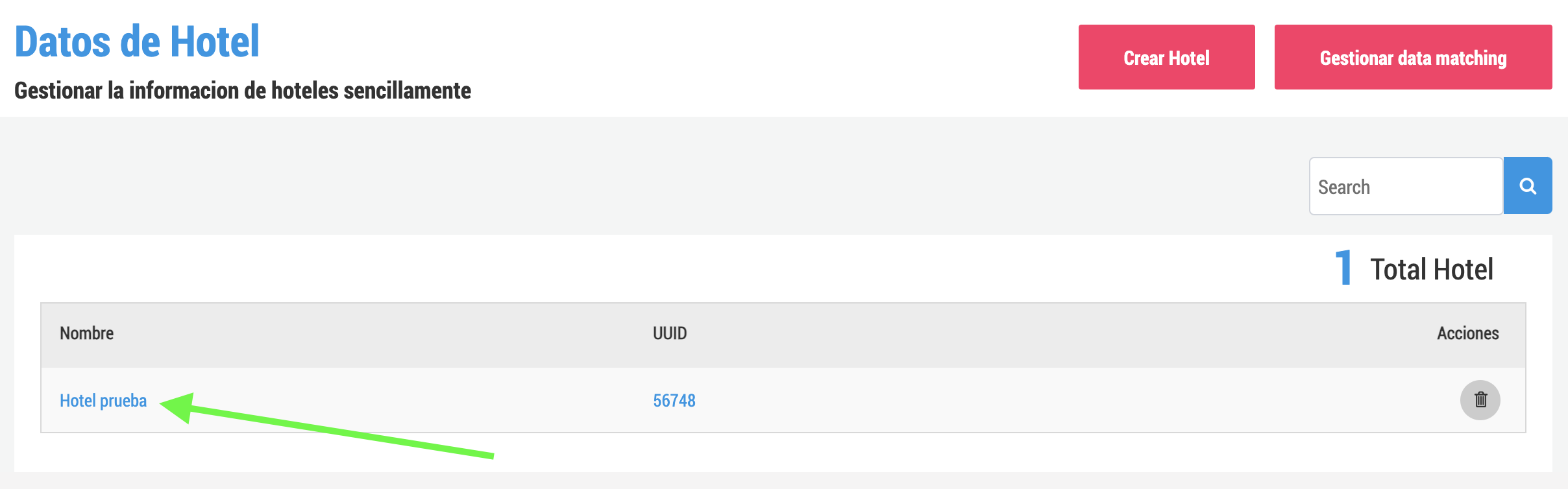Screen dimensions: 1568x489
Task: Click the blue magnifier search button
Action: tap(1528, 186)
